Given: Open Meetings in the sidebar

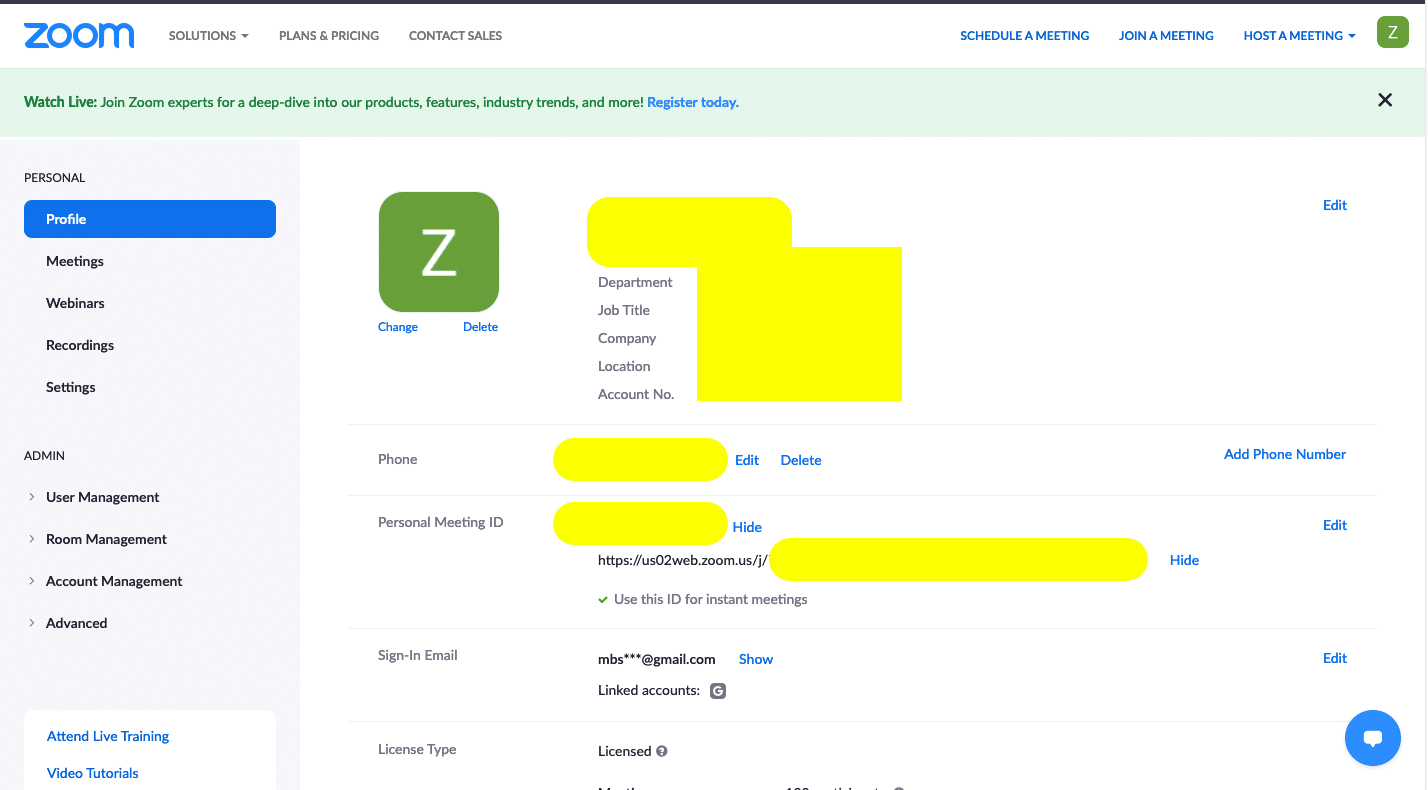Looking at the screenshot, I should pyautogui.click(x=75, y=261).
